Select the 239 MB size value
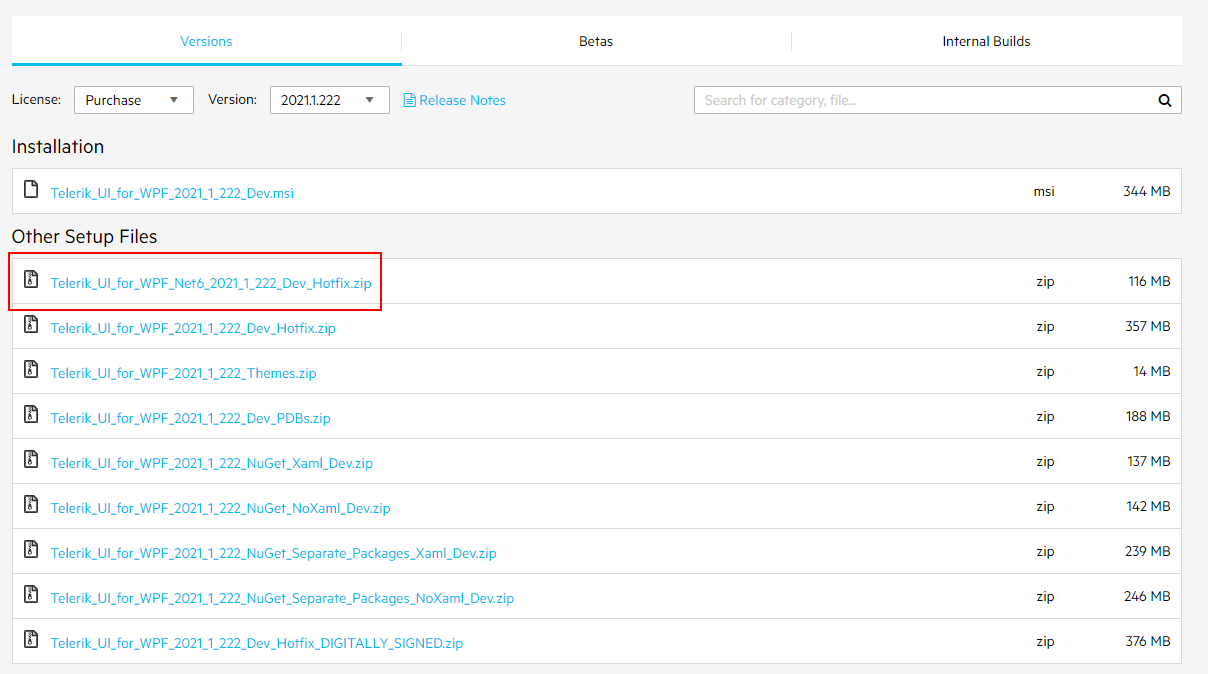The width and height of the screenshot is (1208, 674). click(1147, 551)
